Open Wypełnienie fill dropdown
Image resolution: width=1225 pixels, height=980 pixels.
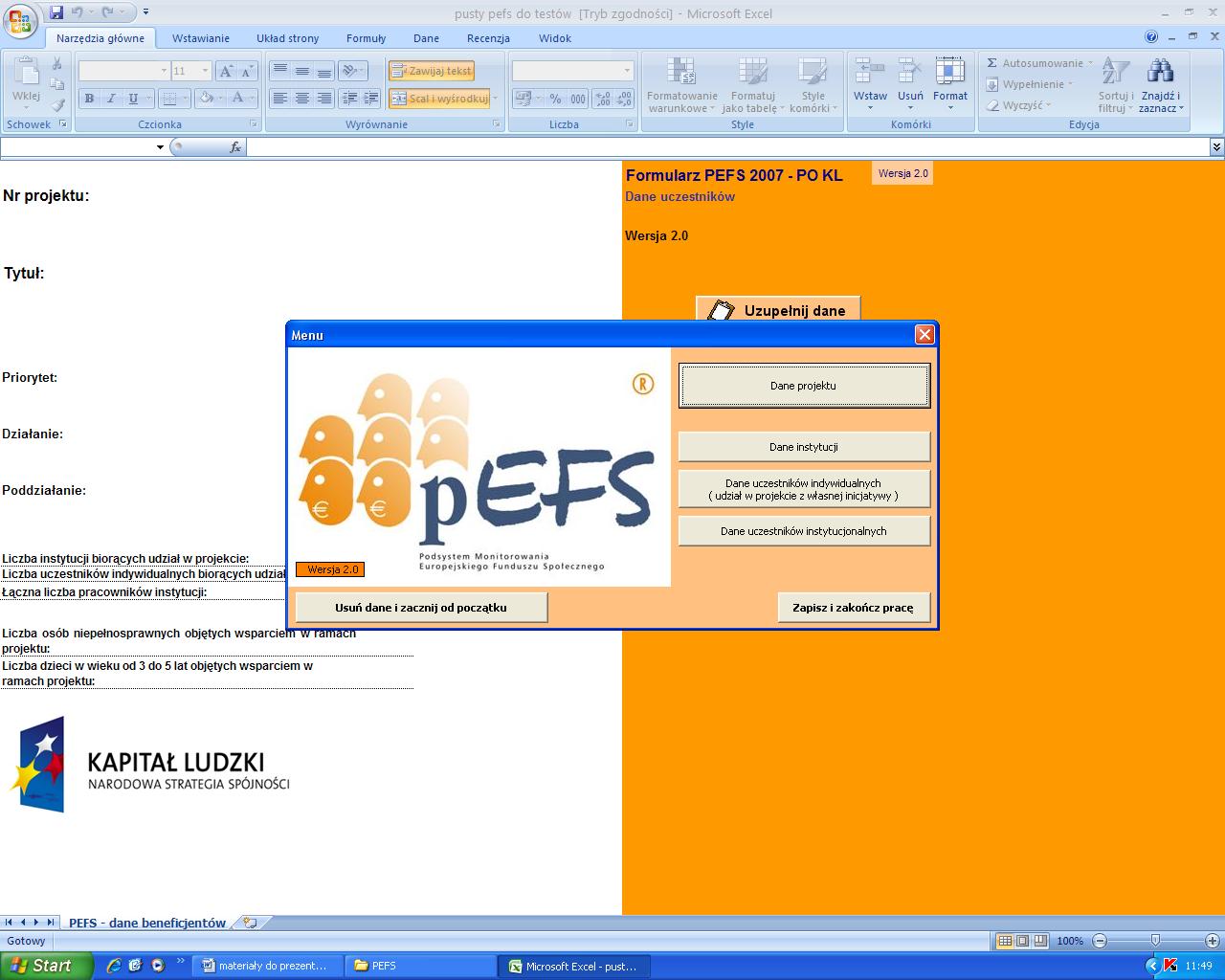click(1030, 84)
